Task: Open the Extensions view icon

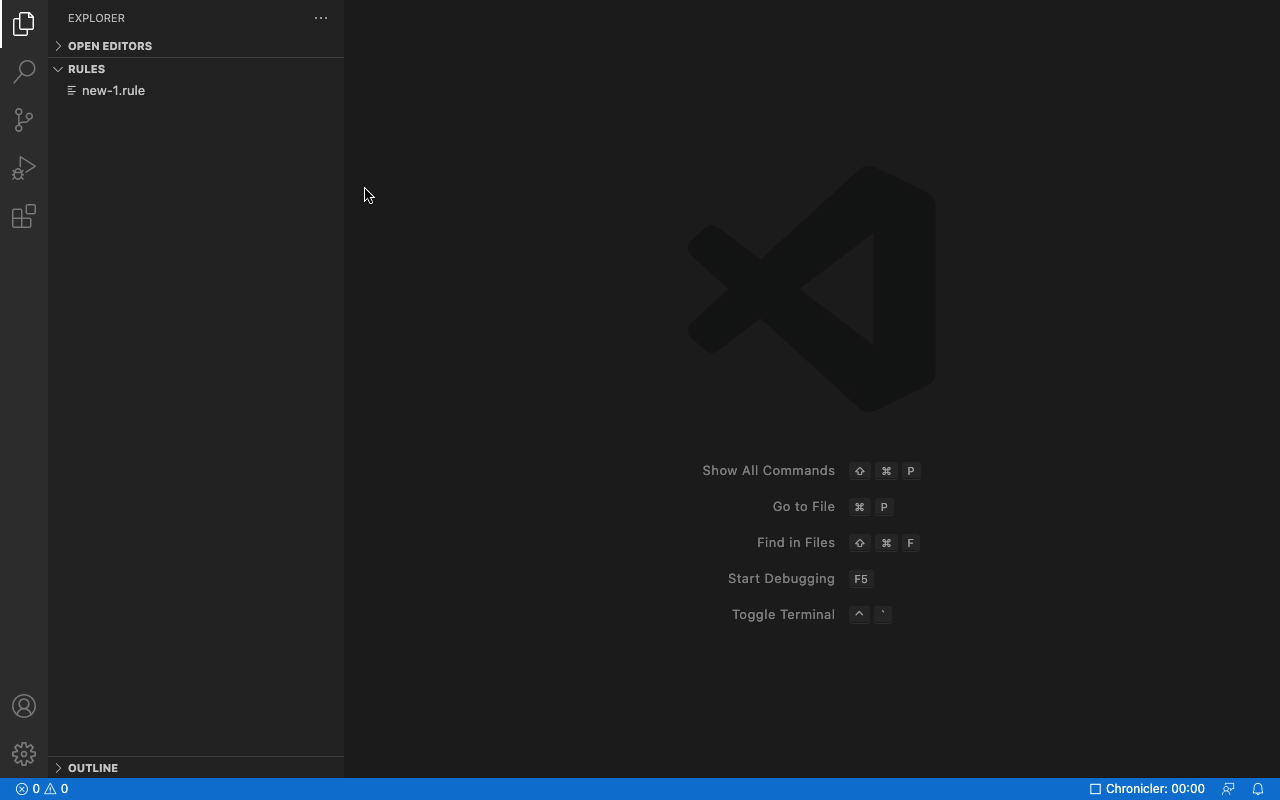Action: point(24,216)
